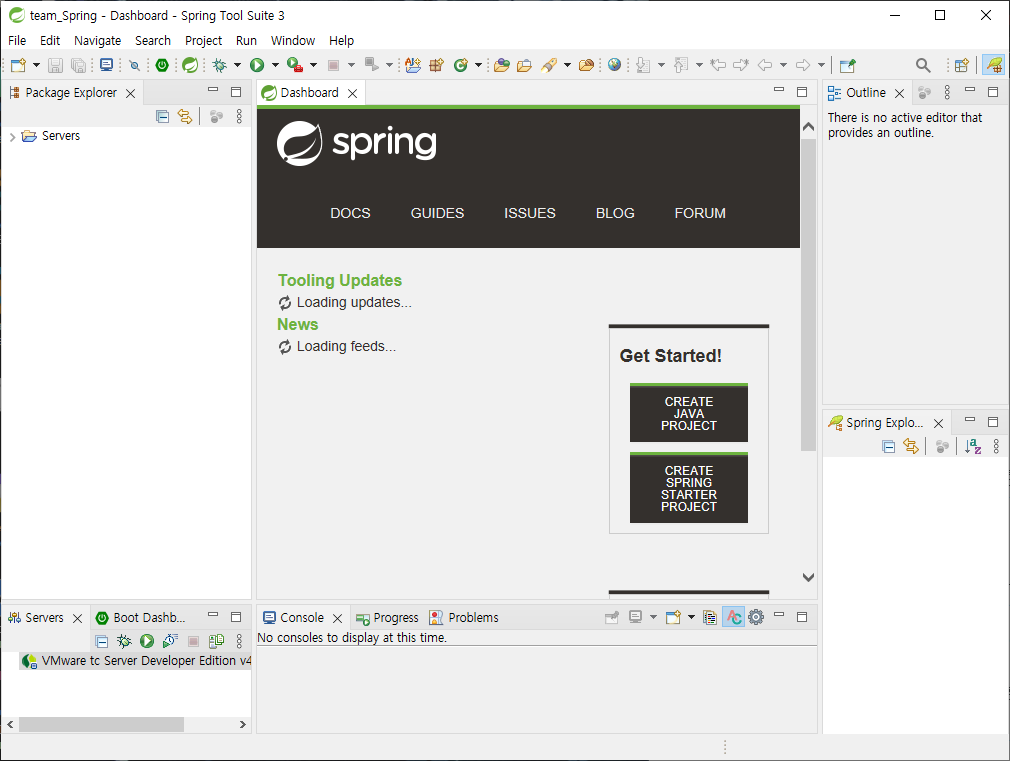Click Copy console contents icon in Console toolbar
Viewport: 1010px width, 761px height.
click(709, 617)
